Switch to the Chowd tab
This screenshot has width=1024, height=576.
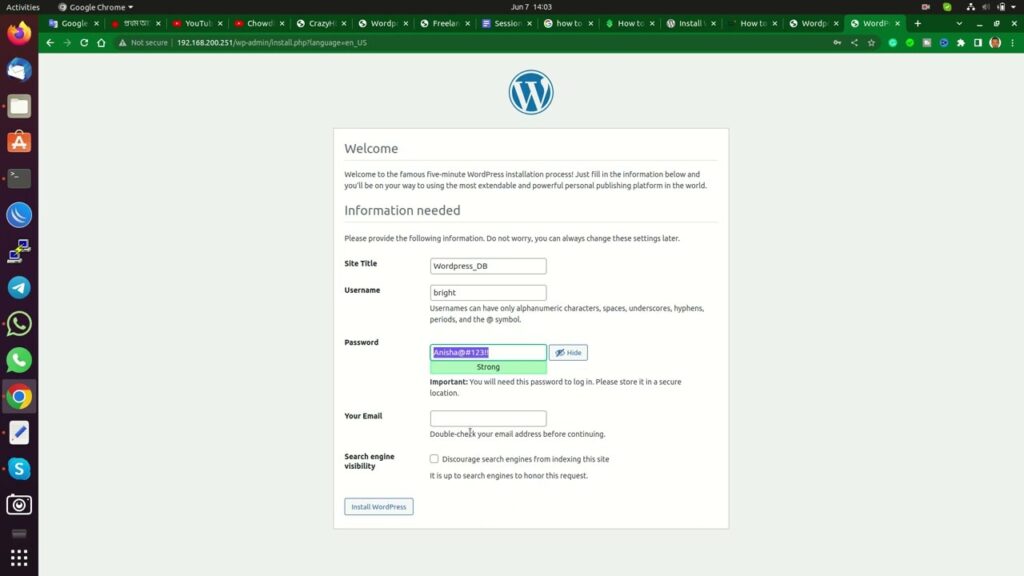[259, 24]
